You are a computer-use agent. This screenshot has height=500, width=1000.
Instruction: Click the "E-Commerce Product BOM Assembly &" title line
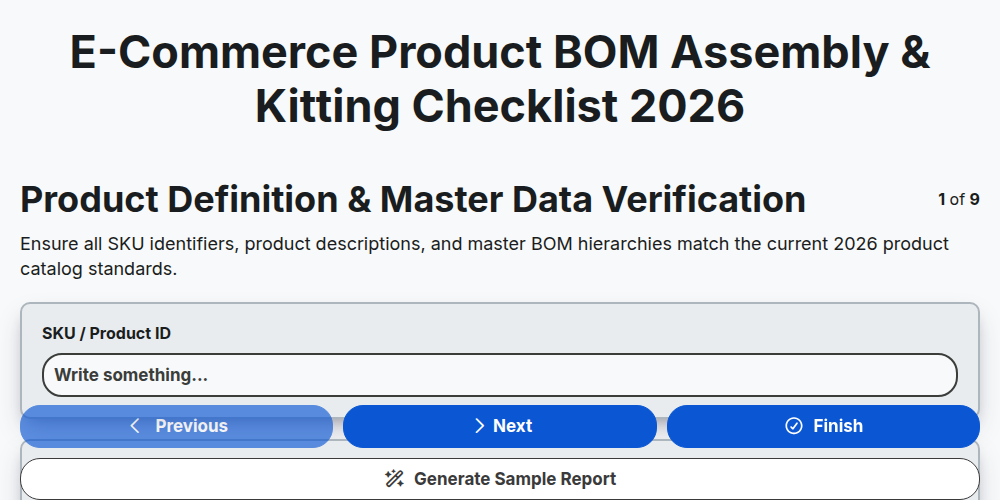point(499,52)
